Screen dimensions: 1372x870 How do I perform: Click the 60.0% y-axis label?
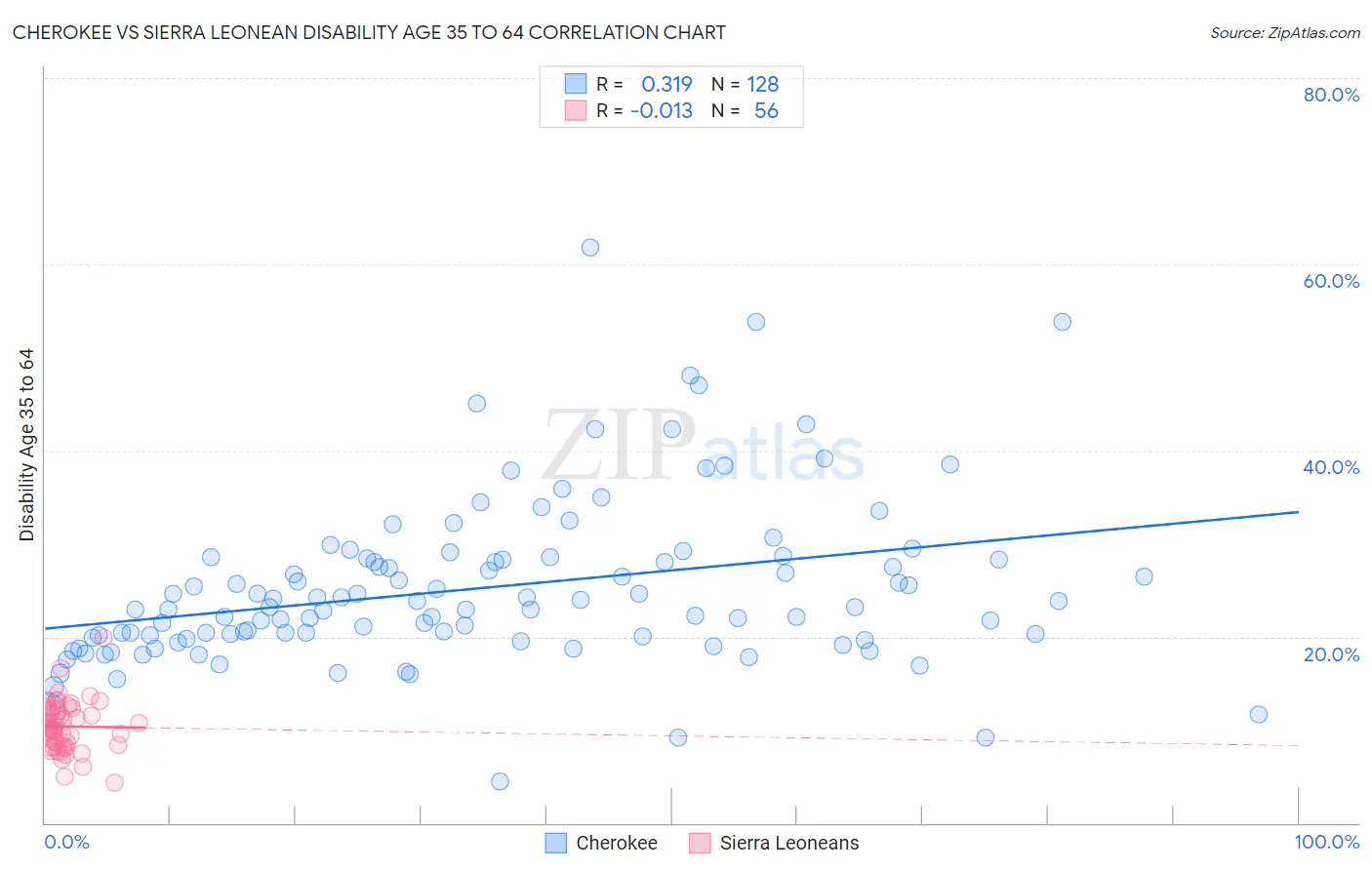[1331, 281]
